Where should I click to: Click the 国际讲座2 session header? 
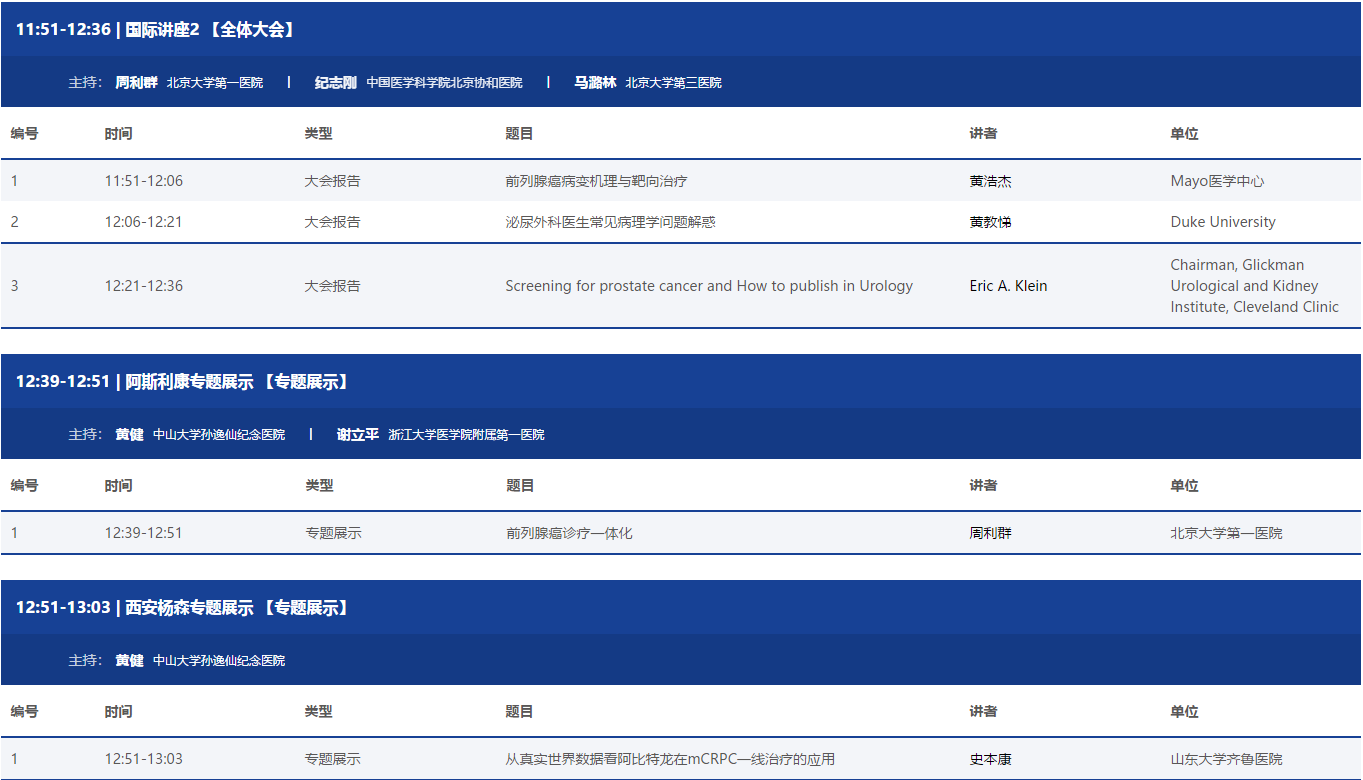pos(156,30)
